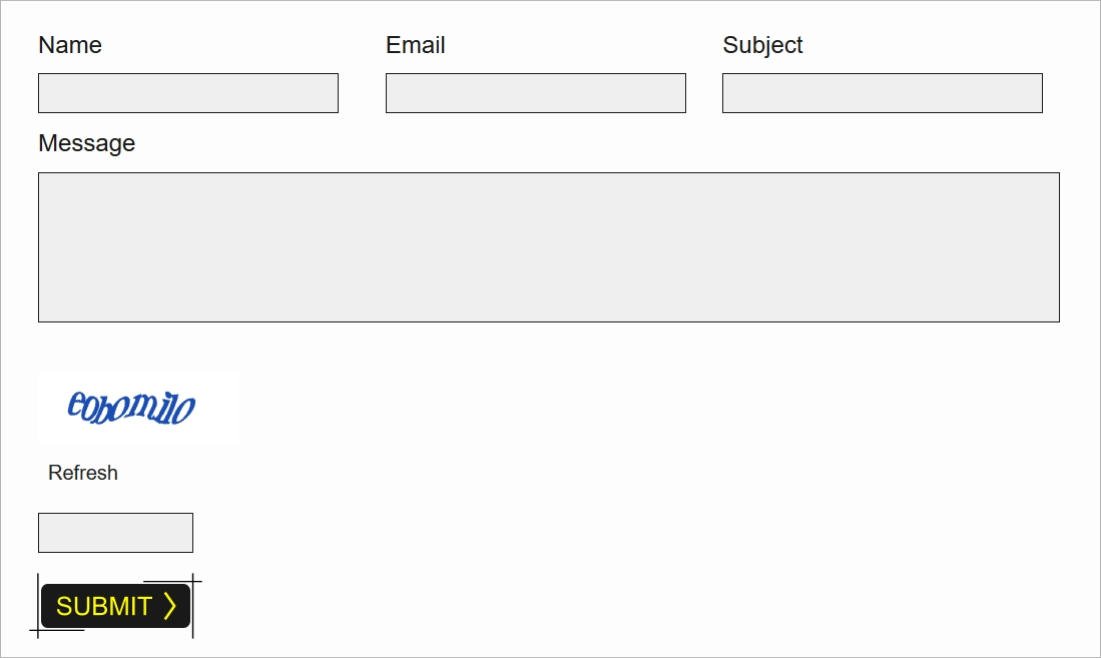Click the Message field label

click(x=87, y=143)
